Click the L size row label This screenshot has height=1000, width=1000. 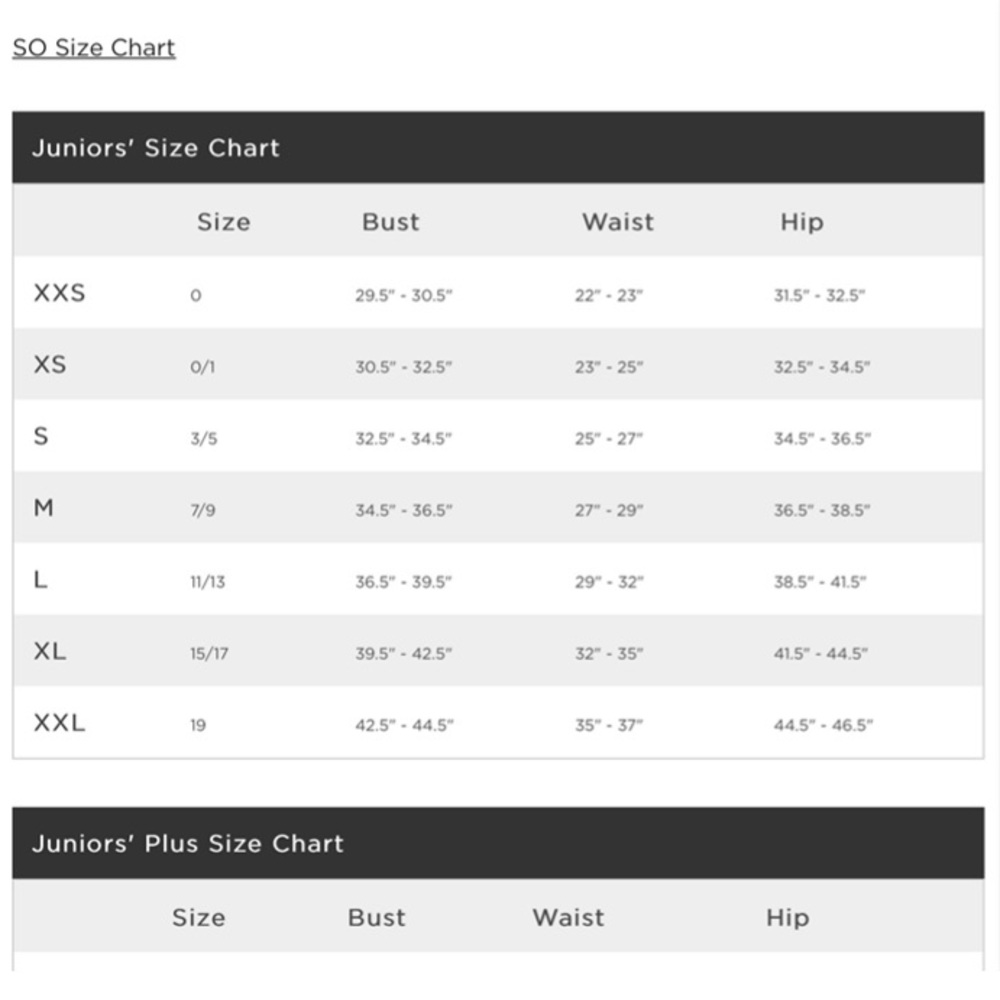tap(40, 579)
